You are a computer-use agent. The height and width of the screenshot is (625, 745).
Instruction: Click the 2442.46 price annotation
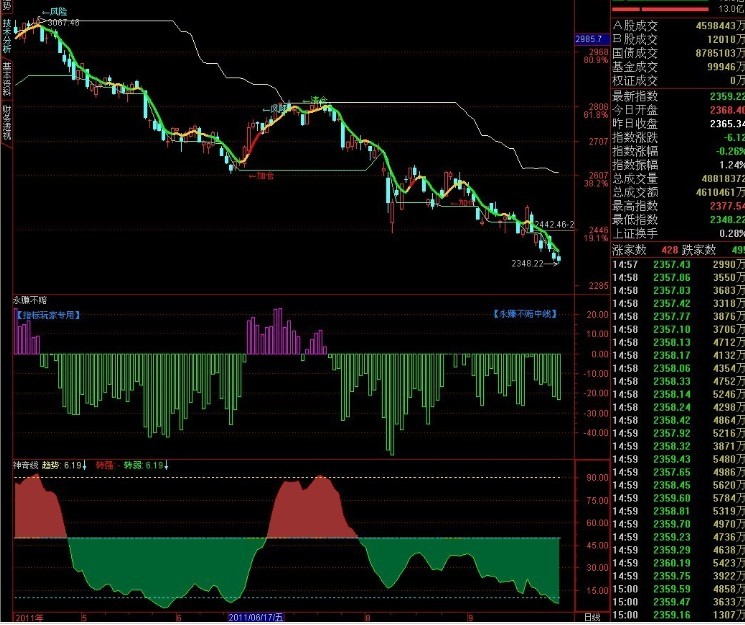coord(554,224)
